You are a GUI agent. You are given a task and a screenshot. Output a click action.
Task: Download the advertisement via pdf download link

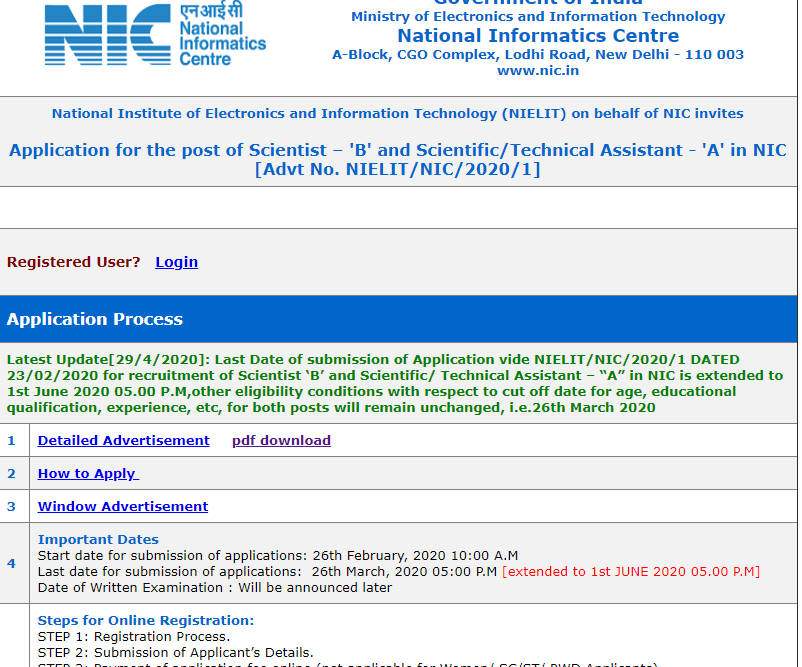[x=281, y=441]
